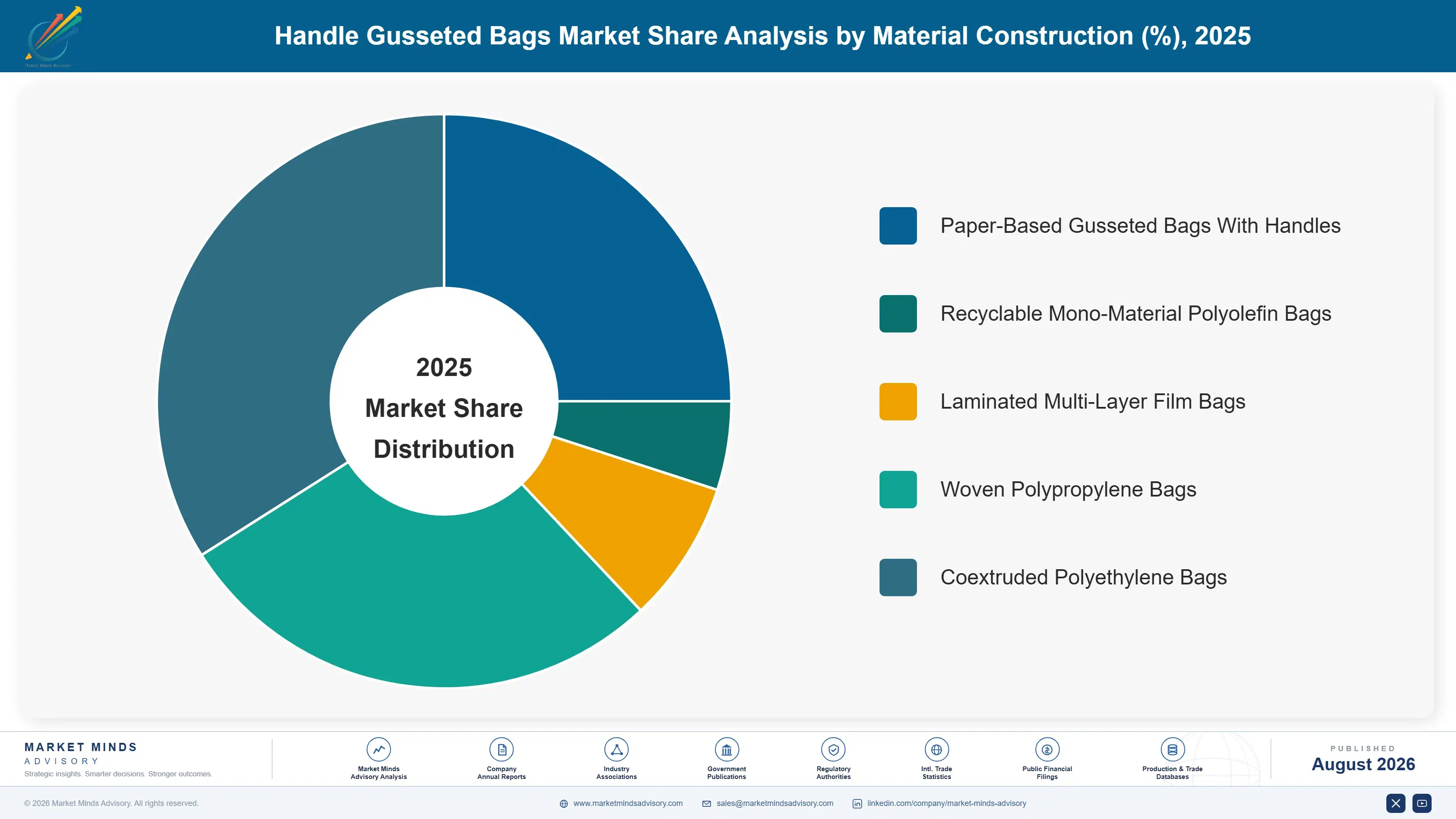Click the chart title in the header

click(762, 36)
